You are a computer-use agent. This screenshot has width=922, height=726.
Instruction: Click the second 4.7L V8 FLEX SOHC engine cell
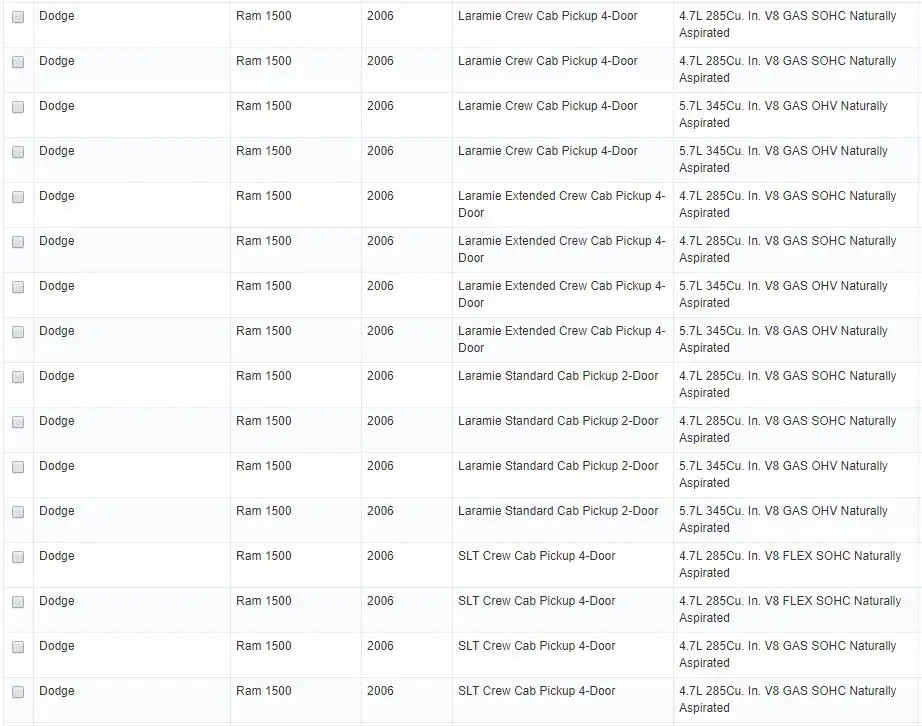pyautogui.click(x=796, y=610)
